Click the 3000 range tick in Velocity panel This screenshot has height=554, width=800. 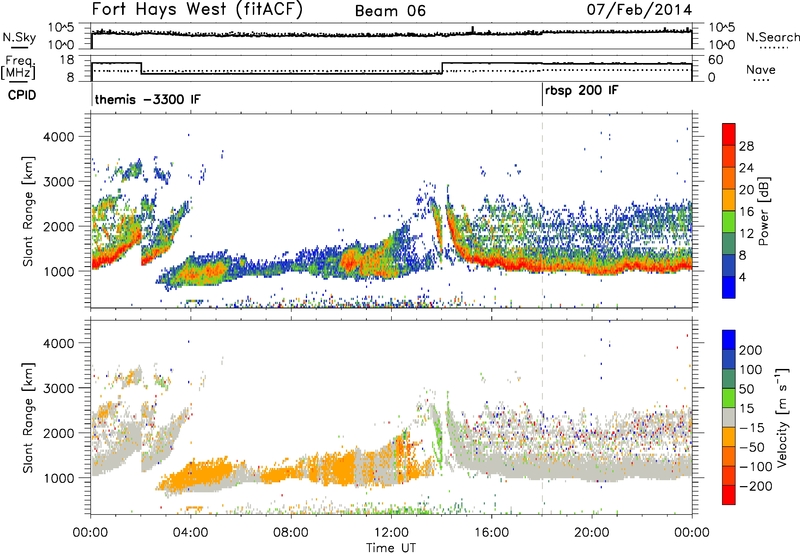point(58,388)
